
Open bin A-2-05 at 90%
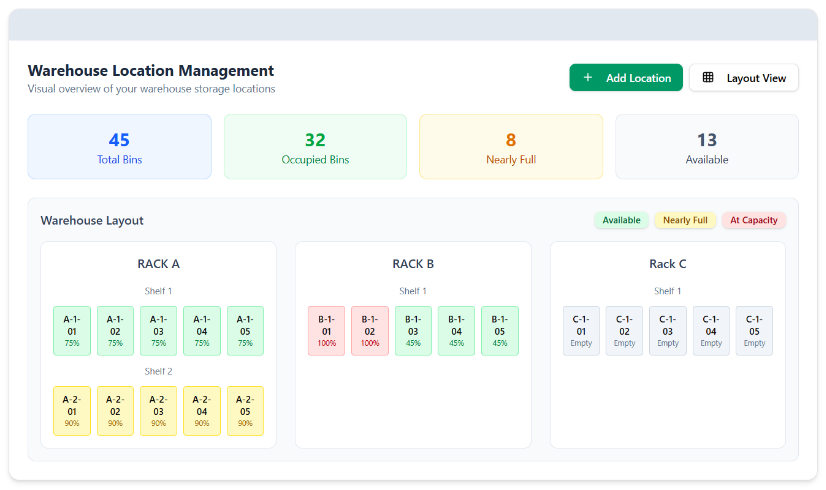pos(245,411)
